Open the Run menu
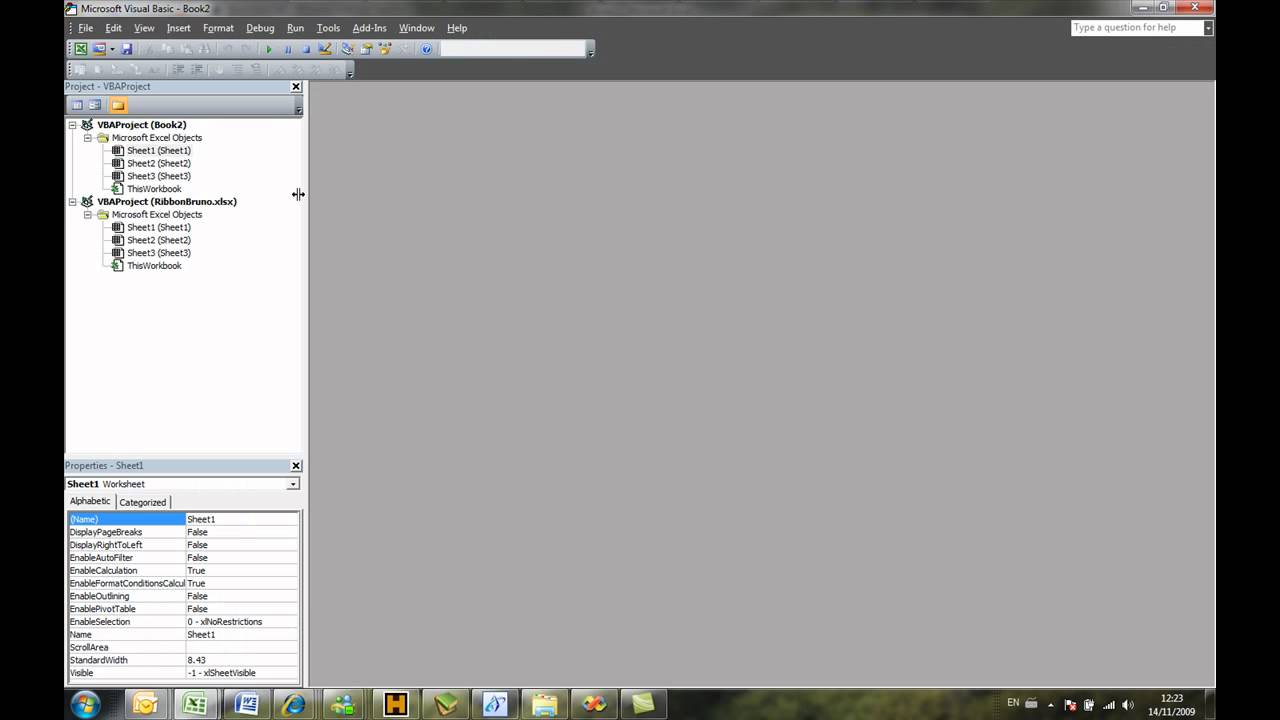 [295, 28]
